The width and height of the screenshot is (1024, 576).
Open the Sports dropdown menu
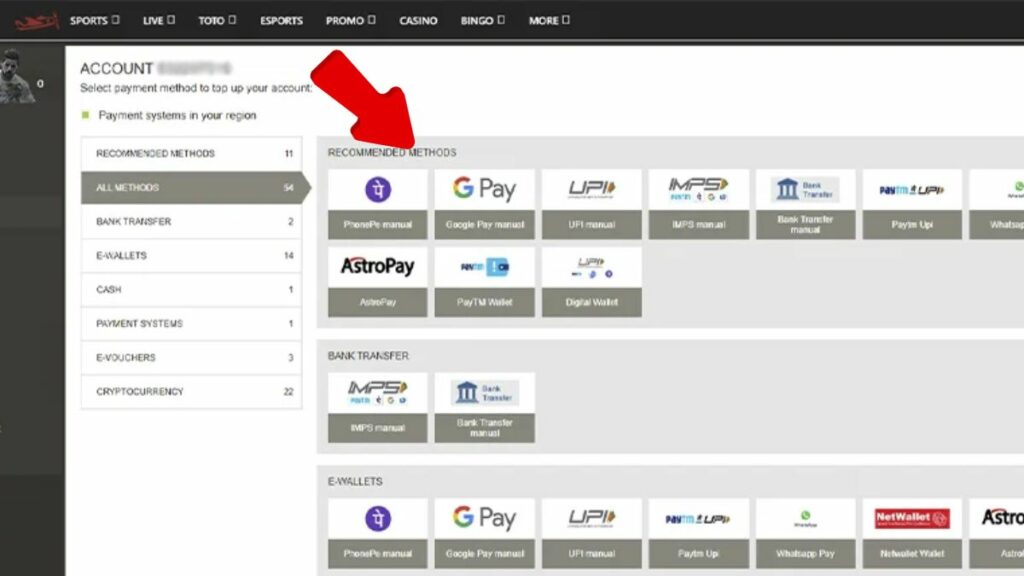95,20
